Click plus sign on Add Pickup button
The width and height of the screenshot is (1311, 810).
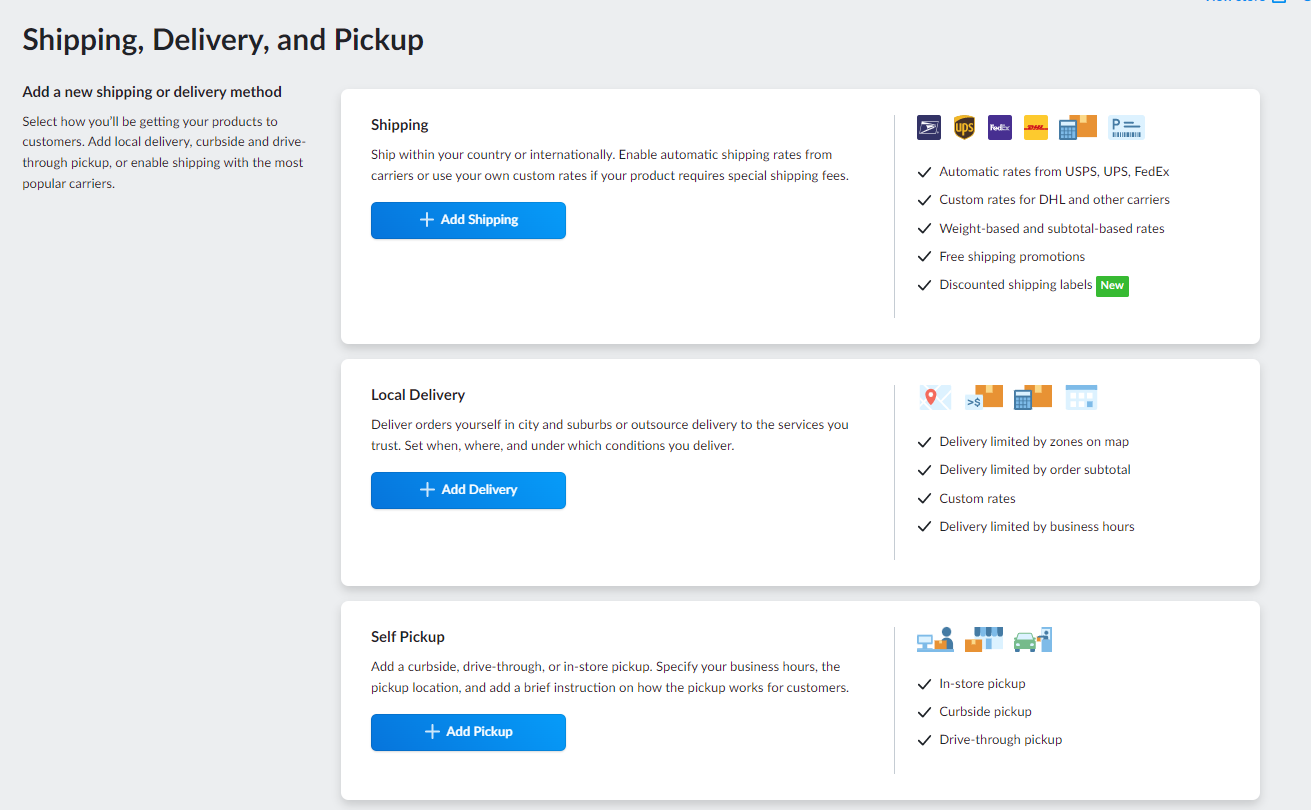432,732
